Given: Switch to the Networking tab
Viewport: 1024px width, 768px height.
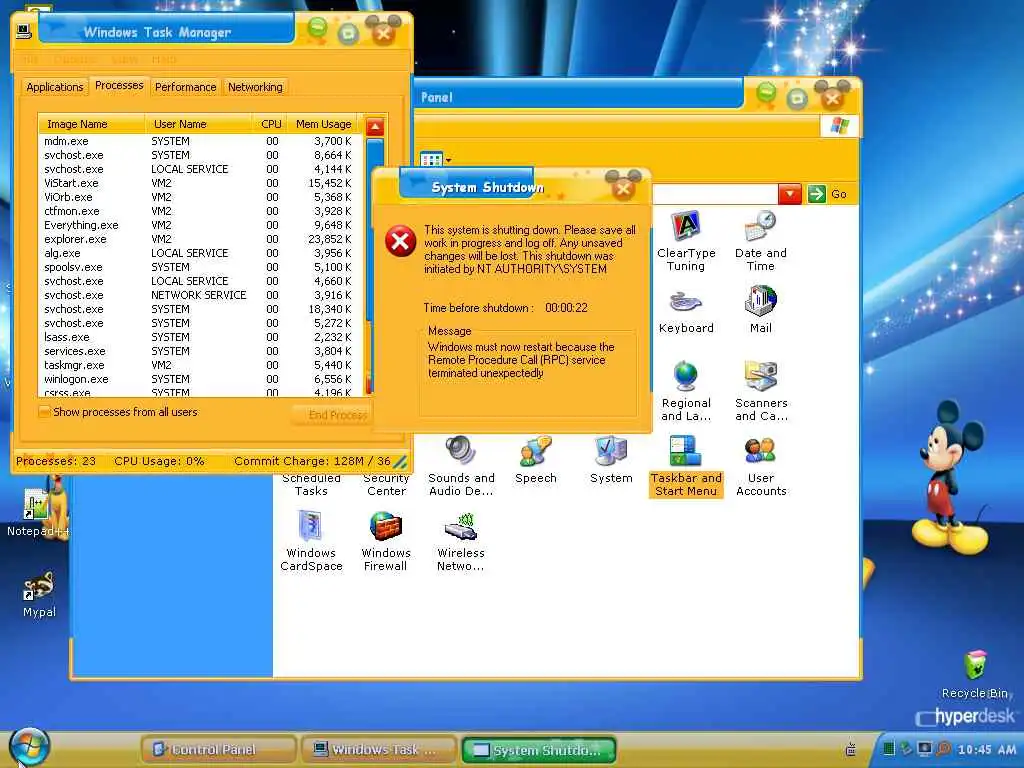Looking at the screenshot, I should [255, 87].
